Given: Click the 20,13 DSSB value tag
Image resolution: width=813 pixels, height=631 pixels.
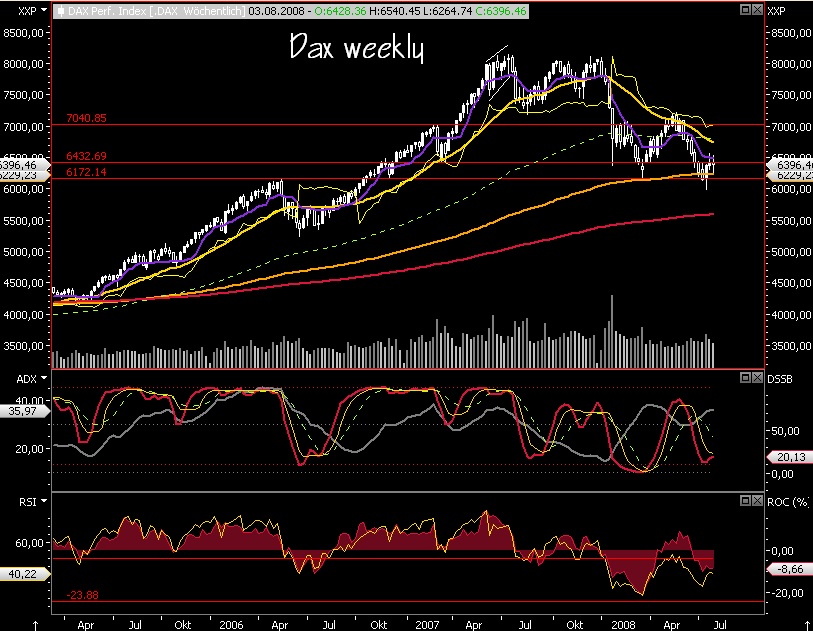Looking at the screenshot, I should tap(789, 457).
